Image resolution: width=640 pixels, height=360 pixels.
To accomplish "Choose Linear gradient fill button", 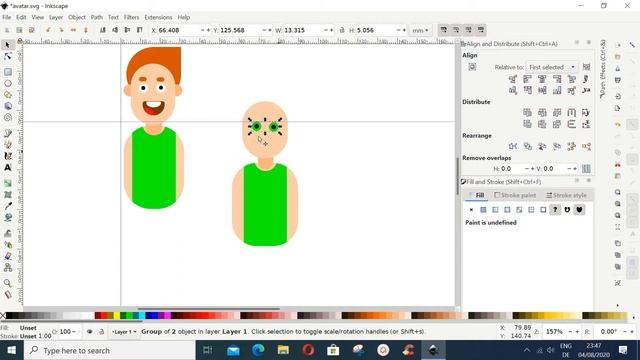I will click(x=495, y=210).
